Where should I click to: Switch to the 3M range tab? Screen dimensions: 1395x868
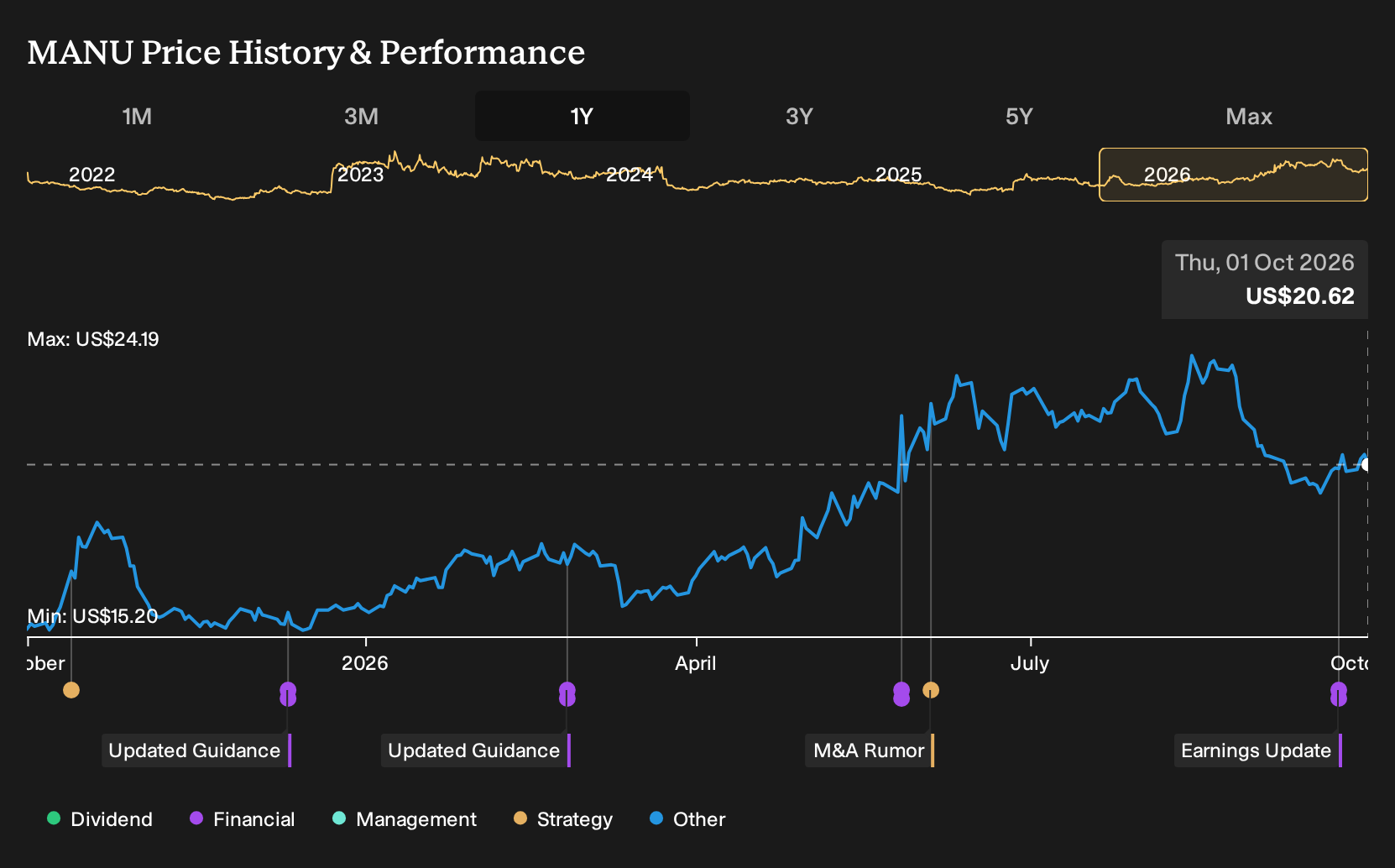pyautogui.click(x=361, y=116)
